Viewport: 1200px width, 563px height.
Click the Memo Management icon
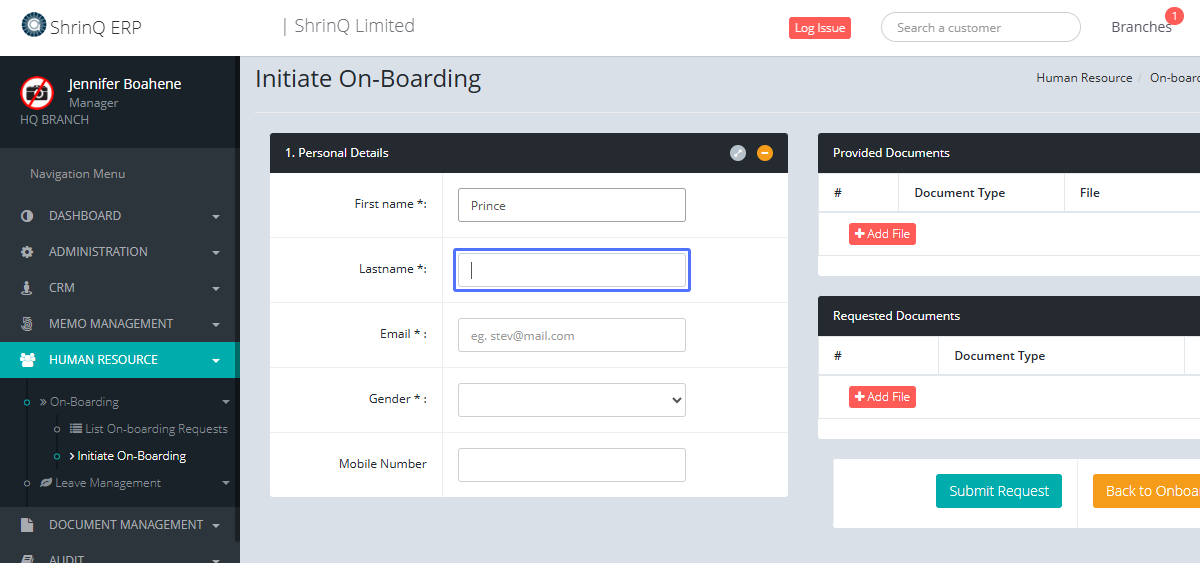pyautogui.click(x=27, y=324)
